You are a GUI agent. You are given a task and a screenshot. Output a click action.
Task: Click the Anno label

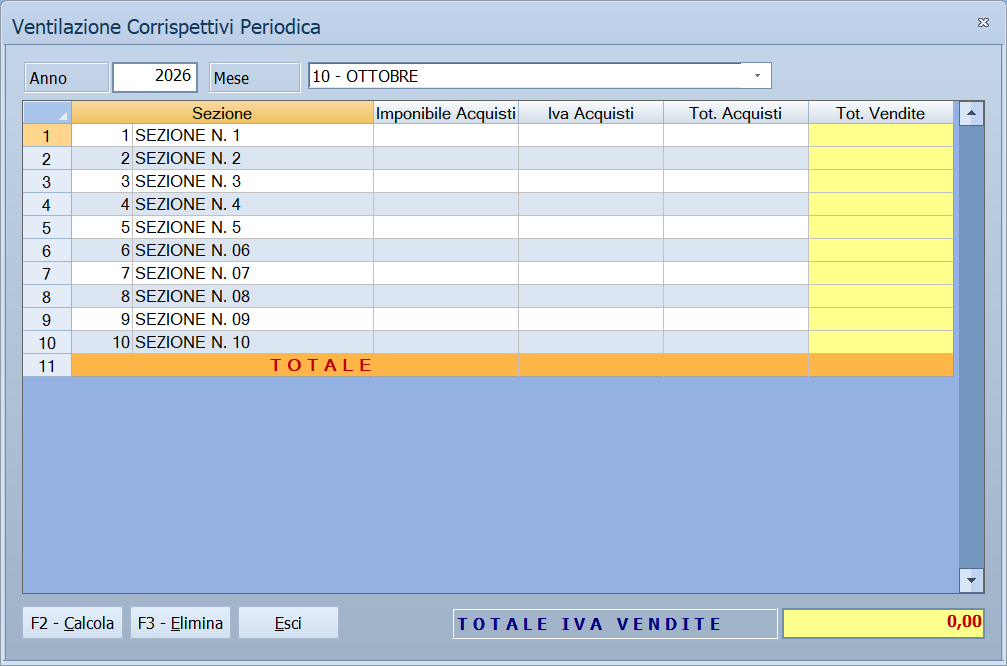point(66,78)
